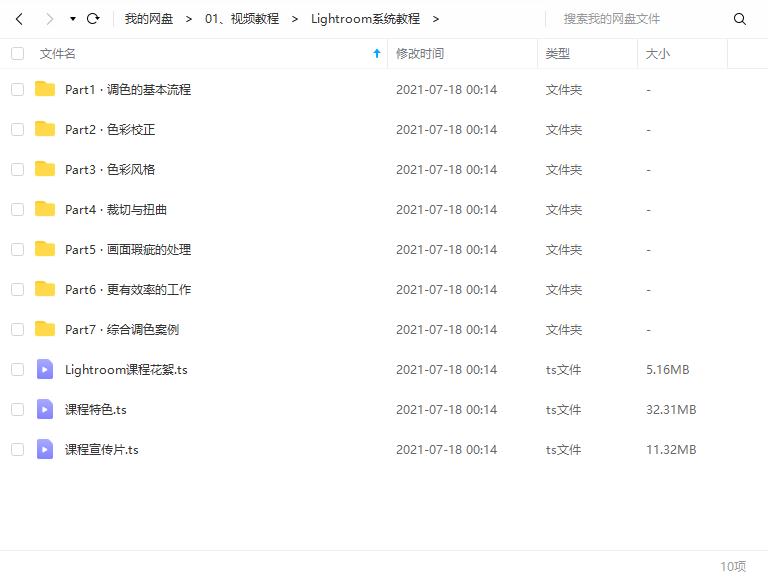The height and width of the screenshot is (584, 768).
Task: Click the 课程宣传片.ts video file icon
Action: [x=45, y=449]
